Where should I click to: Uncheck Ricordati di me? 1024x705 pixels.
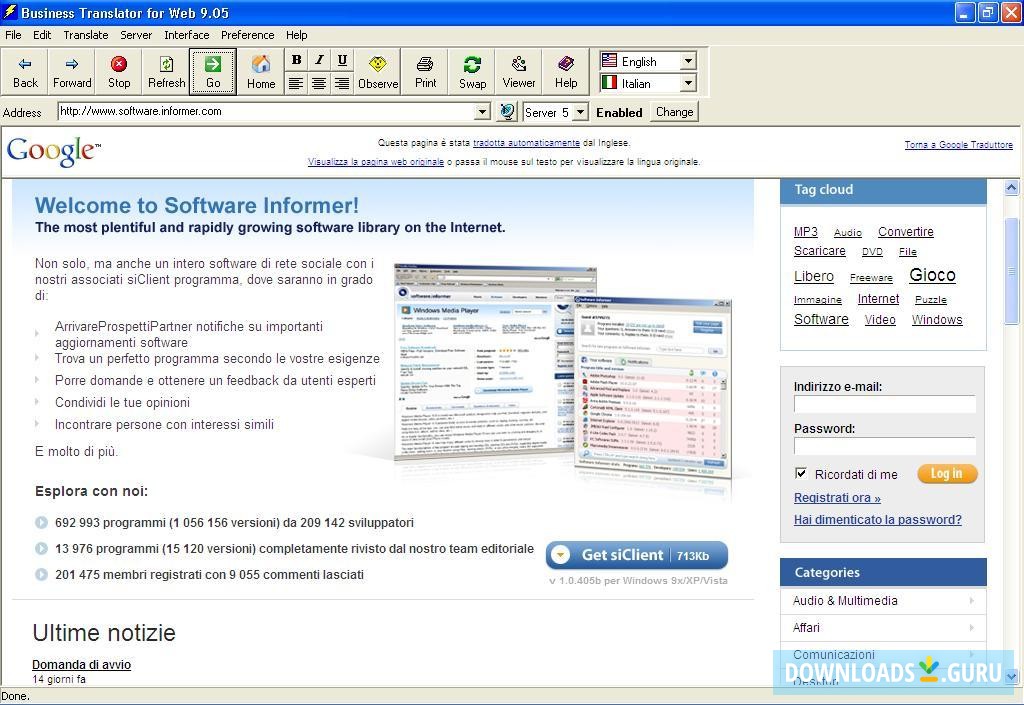801,473
